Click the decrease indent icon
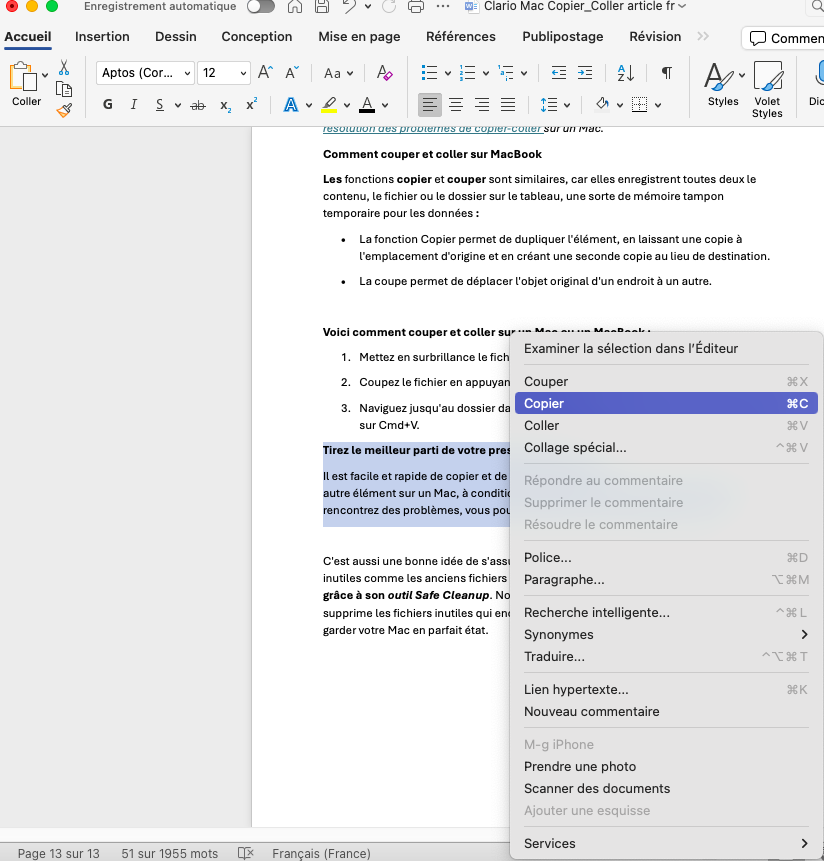This screenshot has width=824, height=861. 559,72
